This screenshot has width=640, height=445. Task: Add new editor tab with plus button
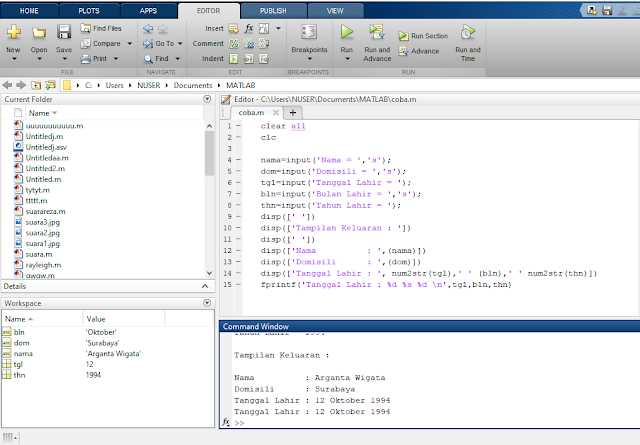293,113
